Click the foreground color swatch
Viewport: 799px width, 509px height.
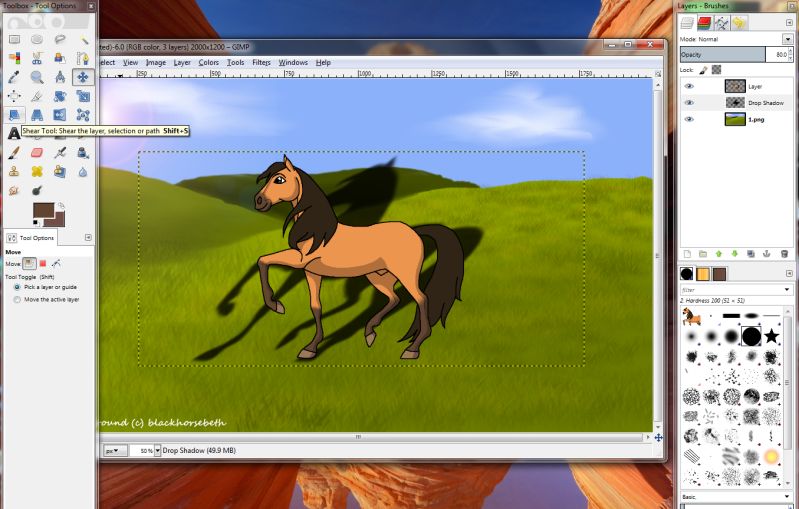[43, 210]
